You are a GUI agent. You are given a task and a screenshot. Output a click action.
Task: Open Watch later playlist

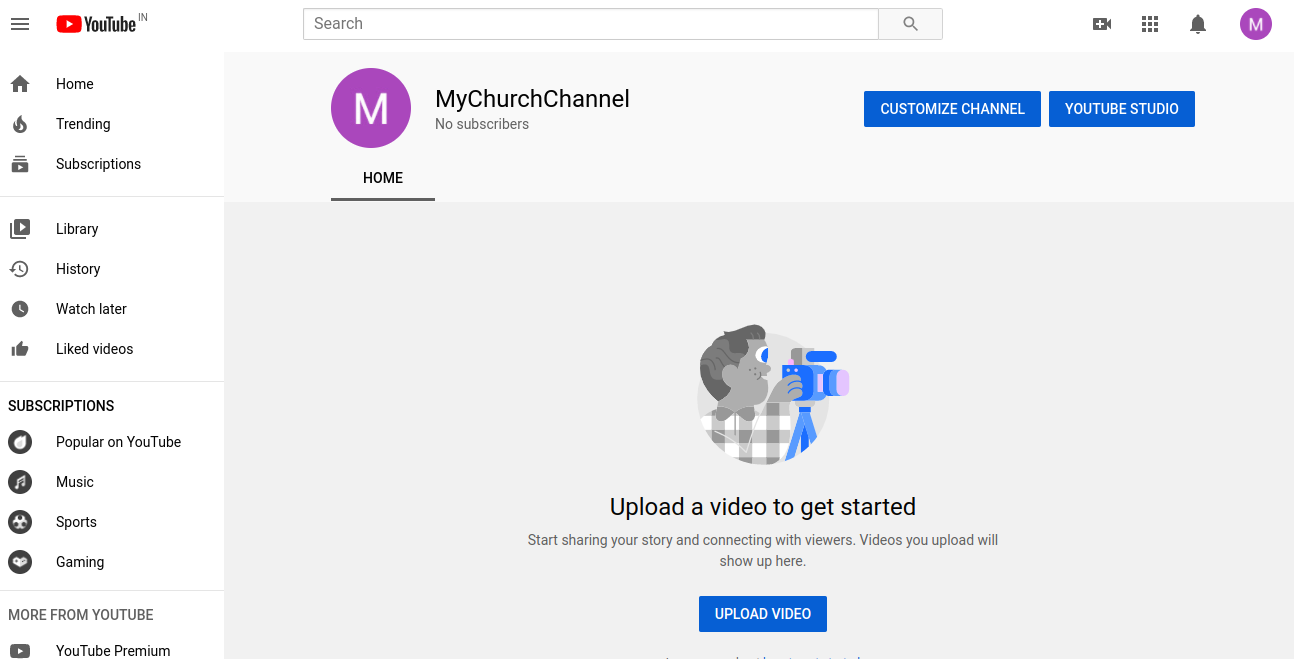pyautogui.click(x=112, y=309)
